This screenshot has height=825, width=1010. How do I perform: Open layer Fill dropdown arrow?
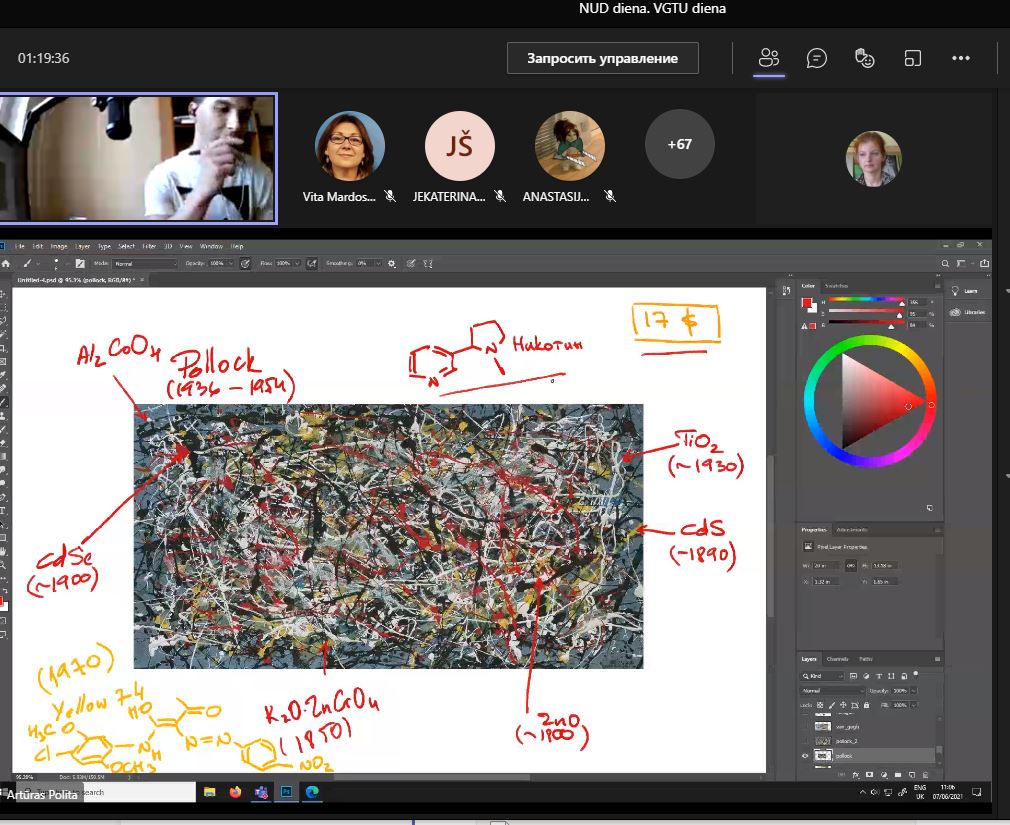coord(913,705)
